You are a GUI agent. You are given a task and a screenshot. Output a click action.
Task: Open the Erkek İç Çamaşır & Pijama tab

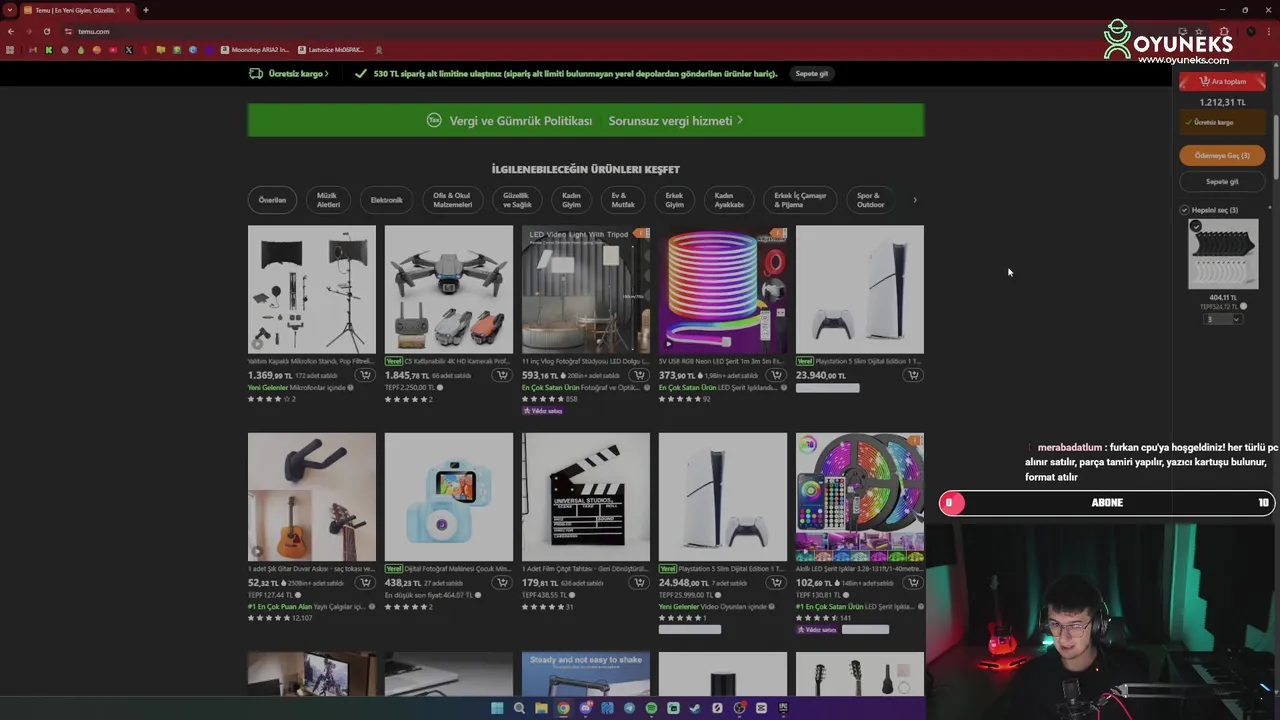point(800,200)
